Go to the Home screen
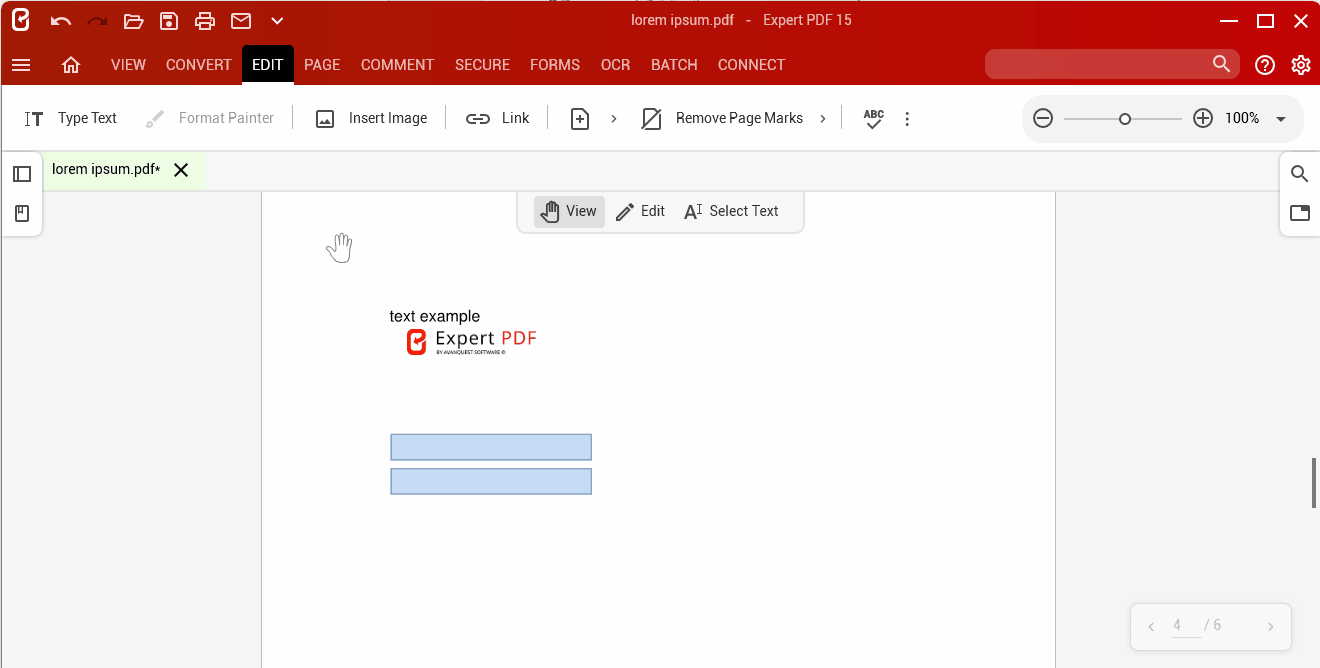This screenshot has height=668, width=1320. 71,65
